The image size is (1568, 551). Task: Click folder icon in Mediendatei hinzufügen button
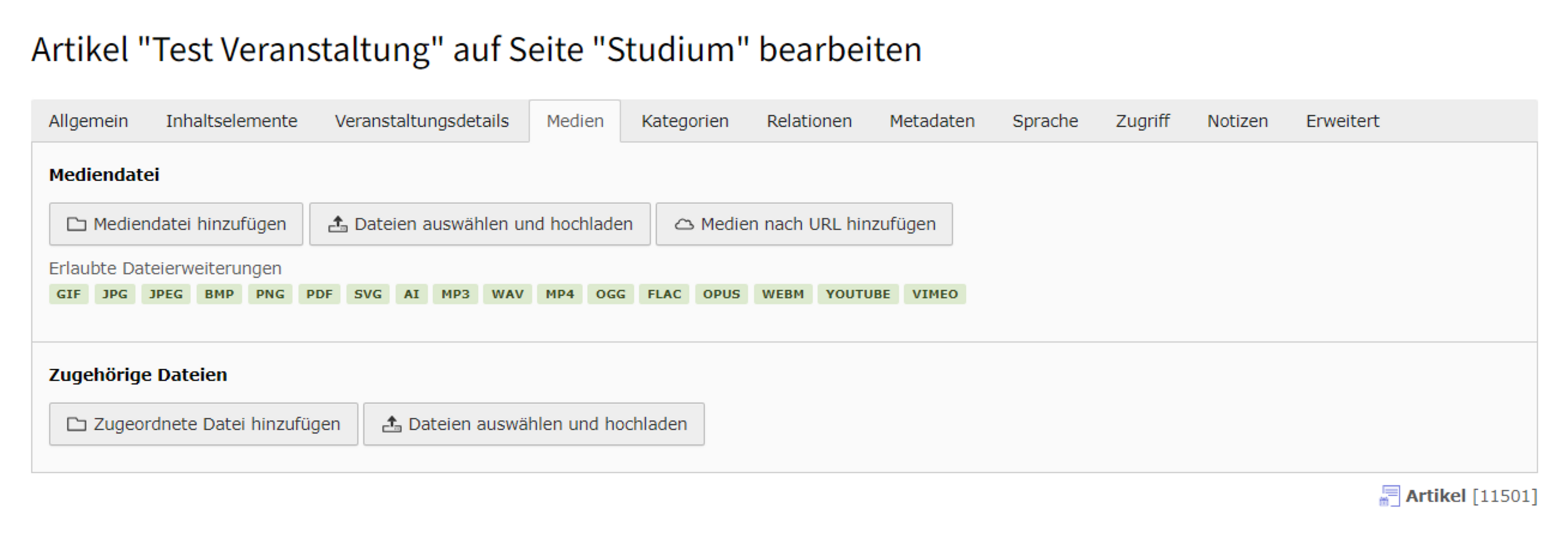pyautogui.click(x=76, y=225)
